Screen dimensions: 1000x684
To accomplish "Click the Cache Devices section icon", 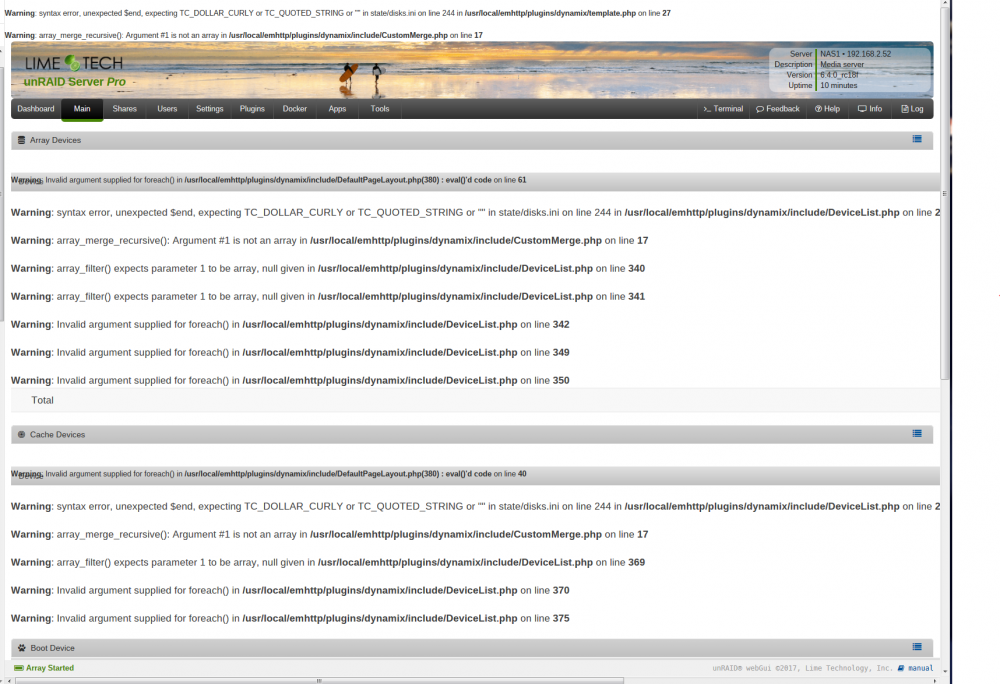I will 21,435.
